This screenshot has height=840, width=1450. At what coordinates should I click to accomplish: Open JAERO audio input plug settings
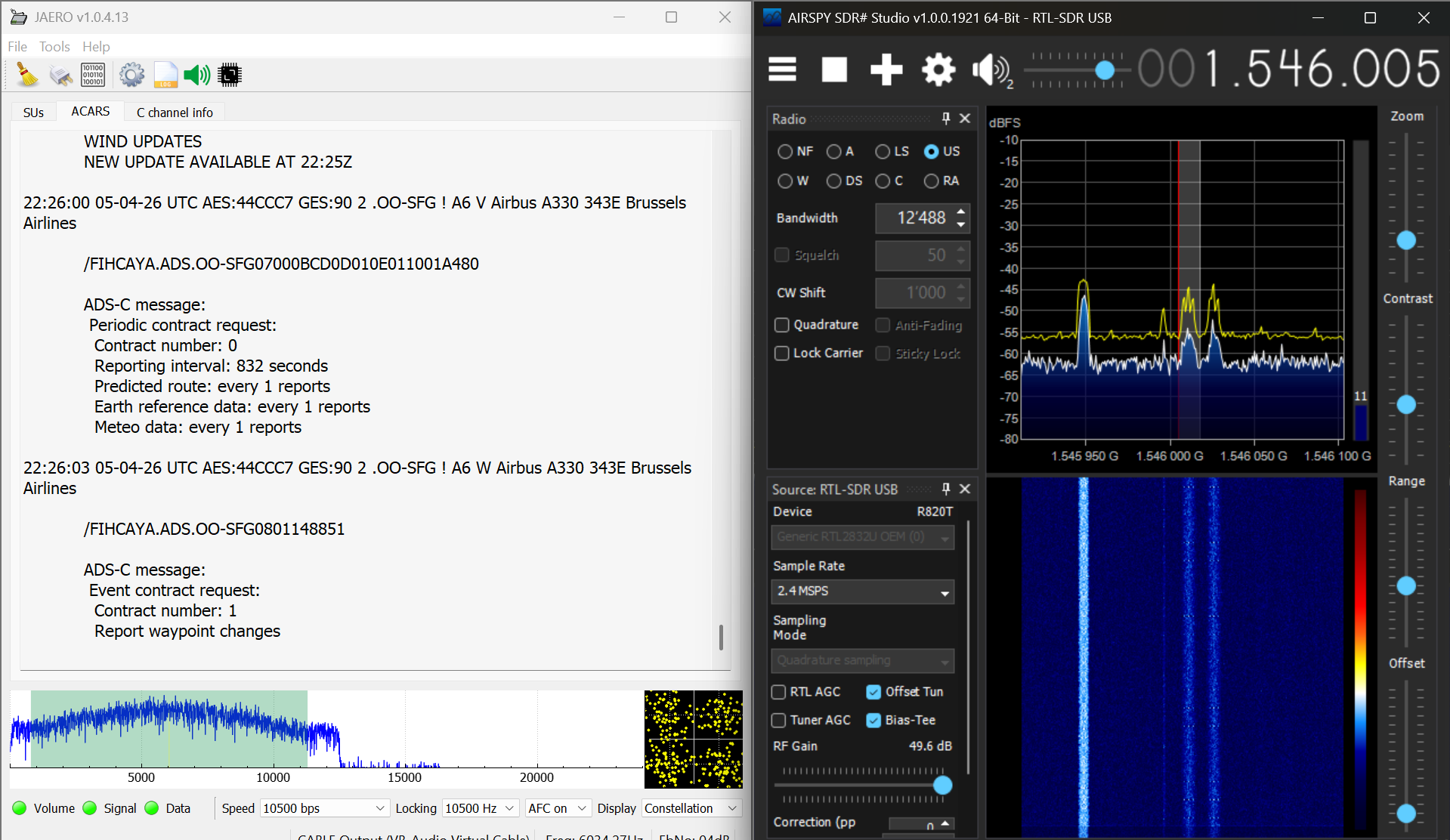pos(60,75)
